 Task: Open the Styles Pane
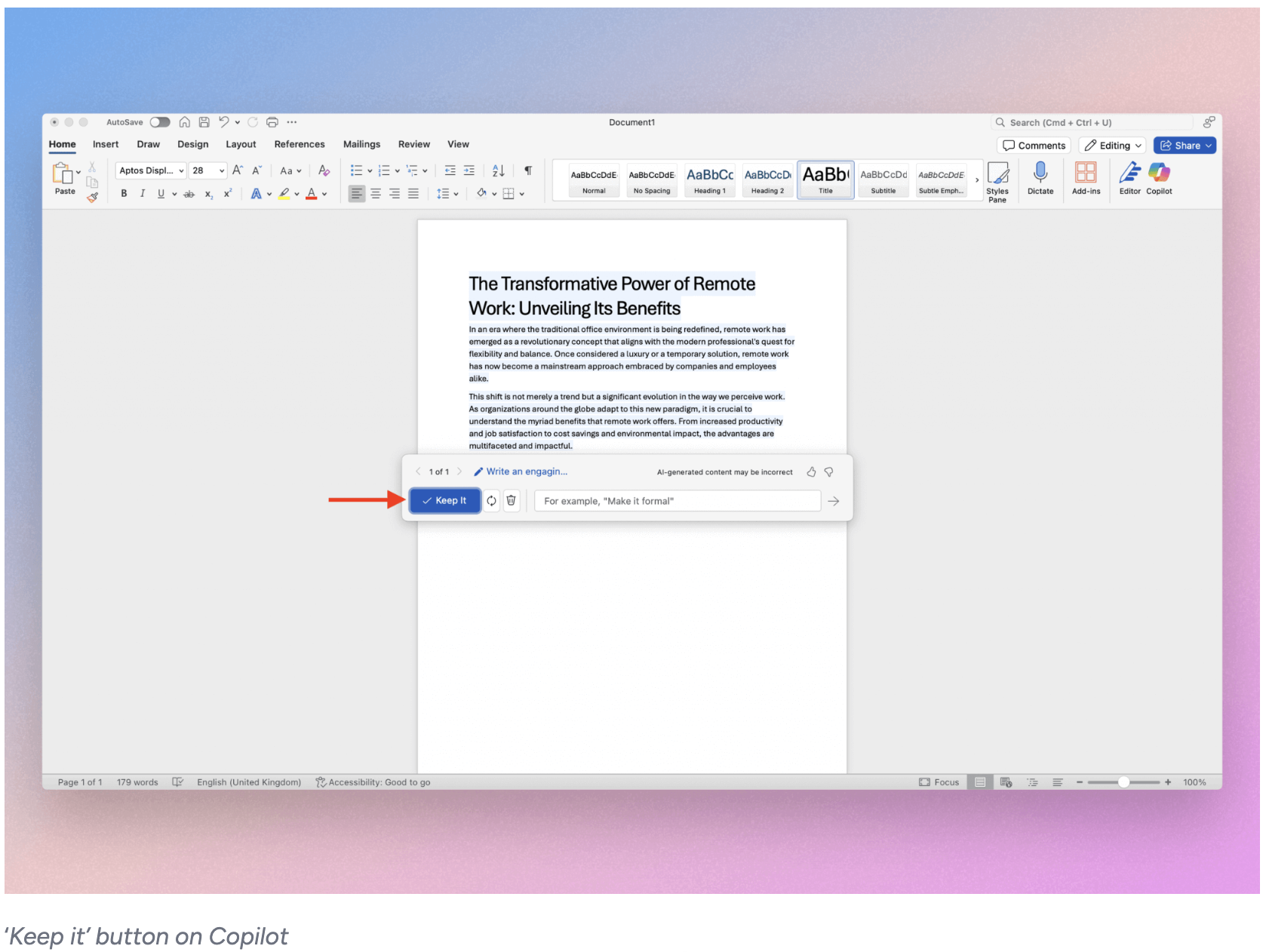coord(998,181)
